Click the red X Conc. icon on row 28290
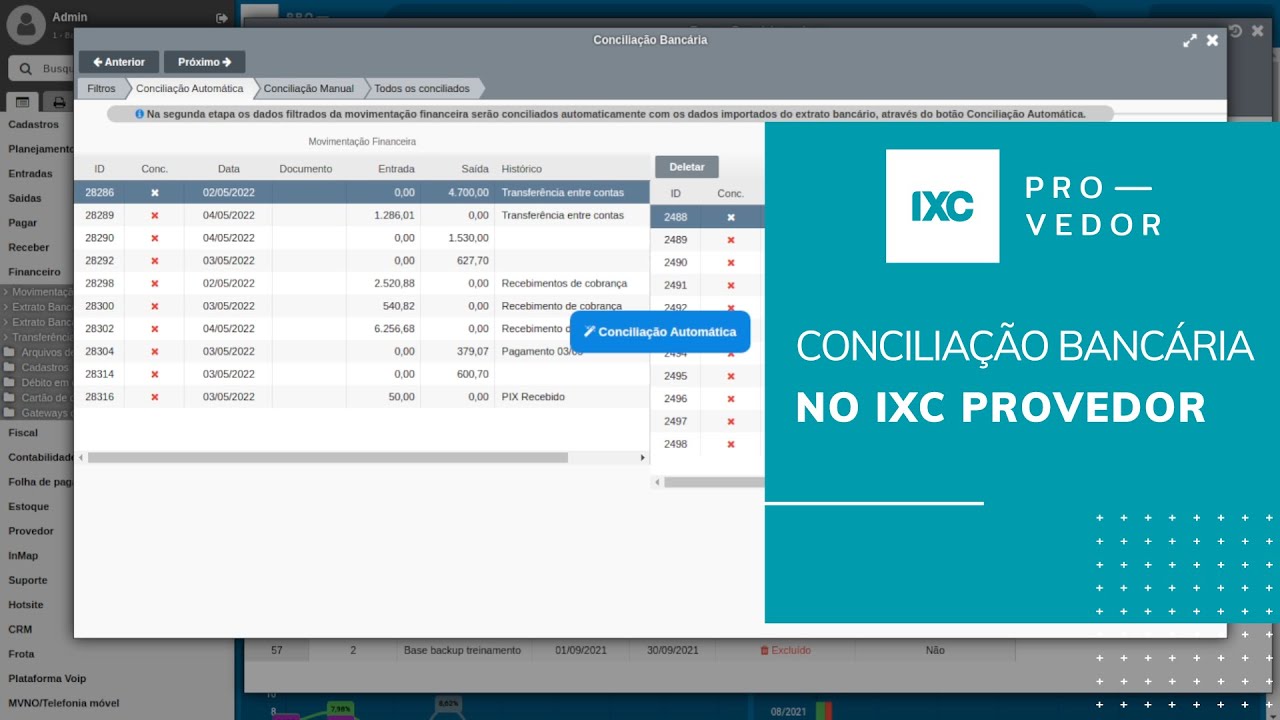1280x720 pixels. point(154,238)
